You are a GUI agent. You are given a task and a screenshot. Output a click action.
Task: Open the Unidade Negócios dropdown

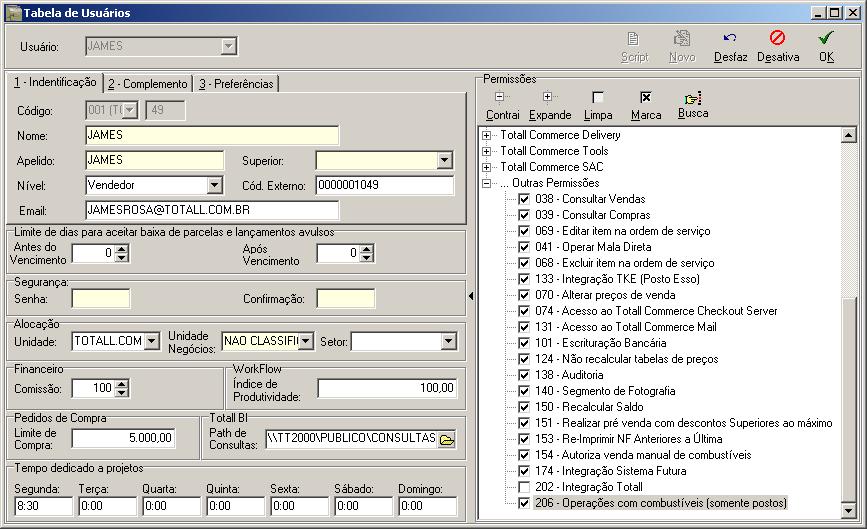[306, 341]
